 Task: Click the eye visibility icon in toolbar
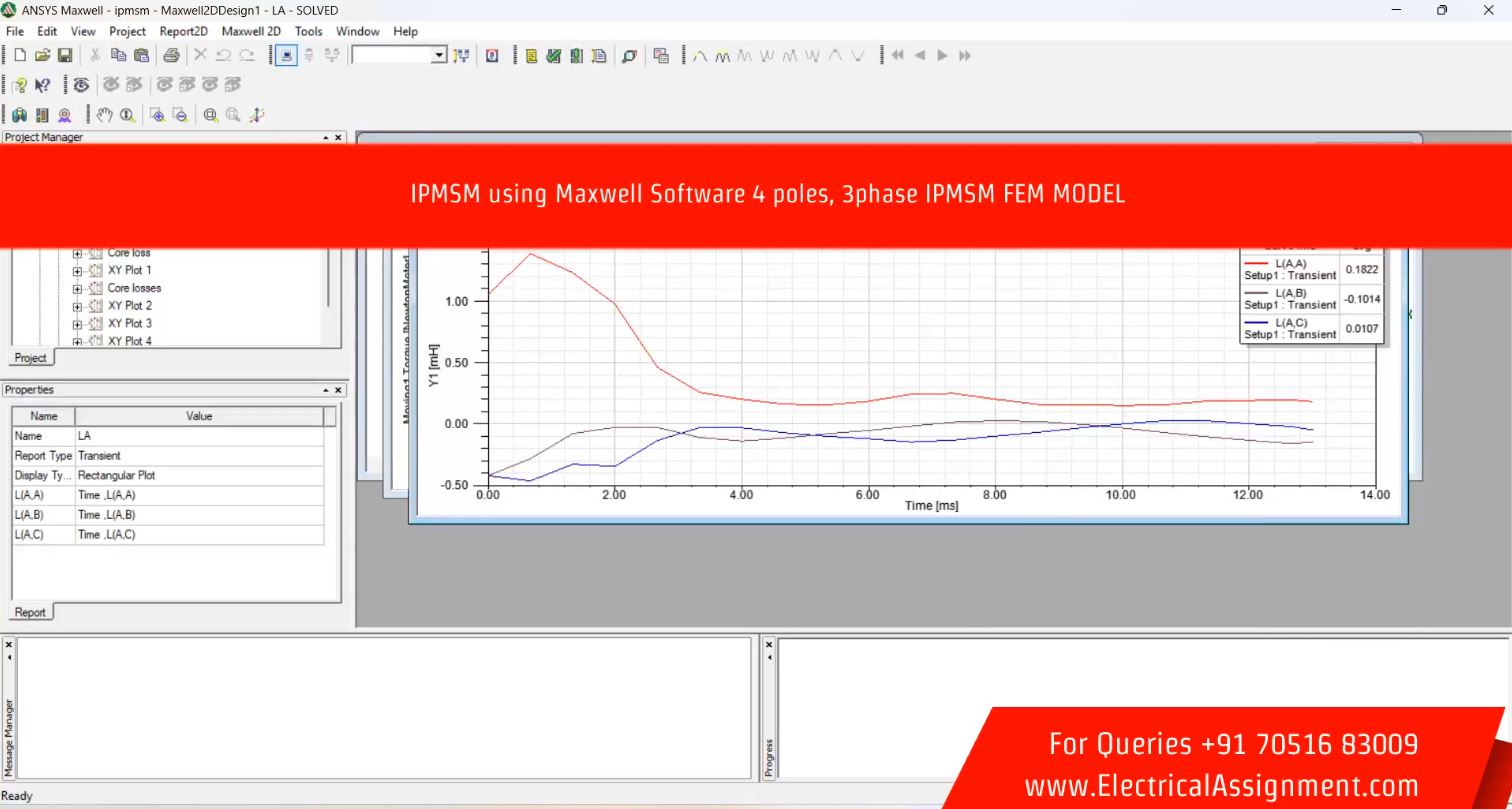click(x=81, y=85)
